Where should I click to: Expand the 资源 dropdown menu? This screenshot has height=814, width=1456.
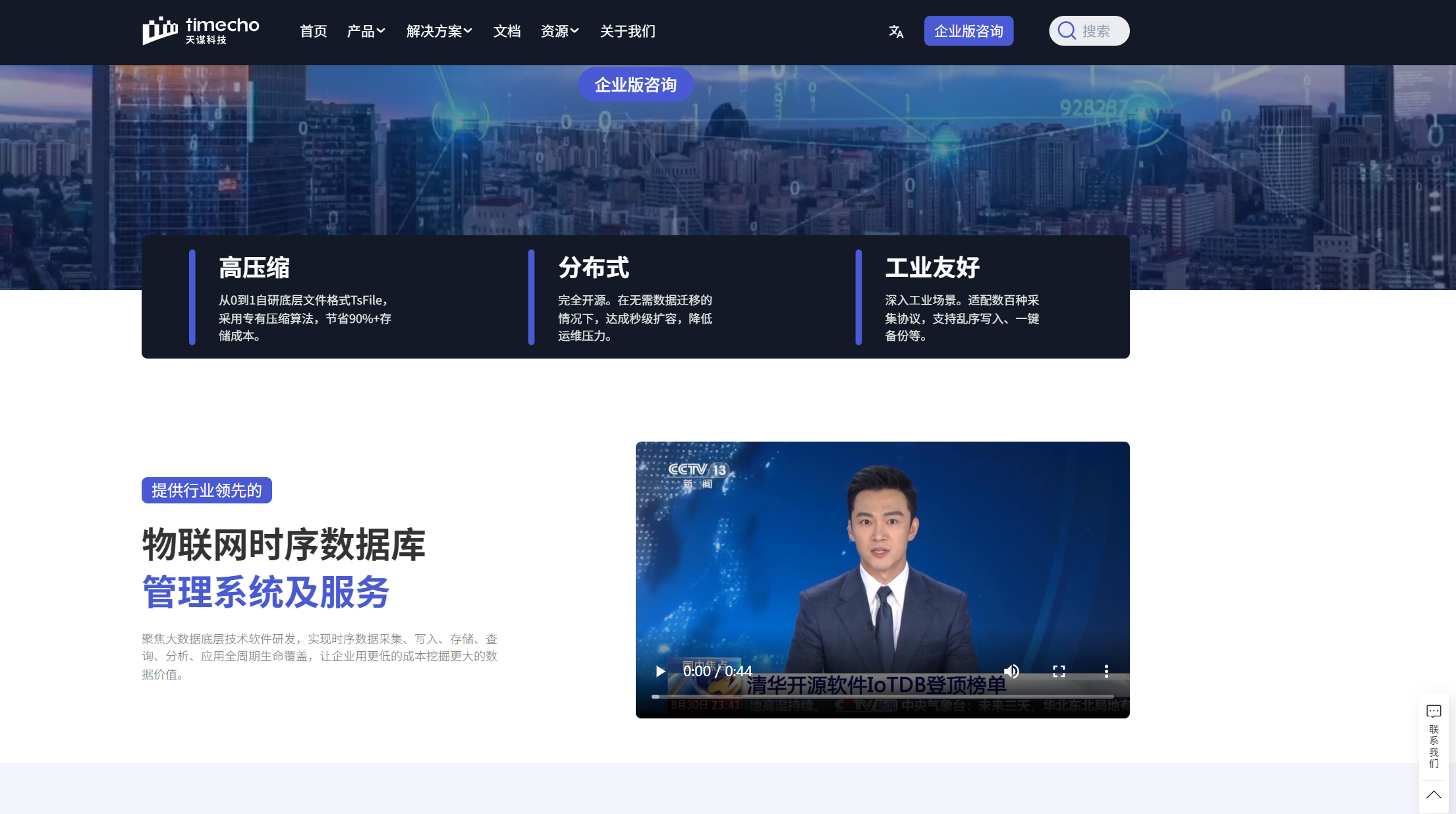pos(559,31)
